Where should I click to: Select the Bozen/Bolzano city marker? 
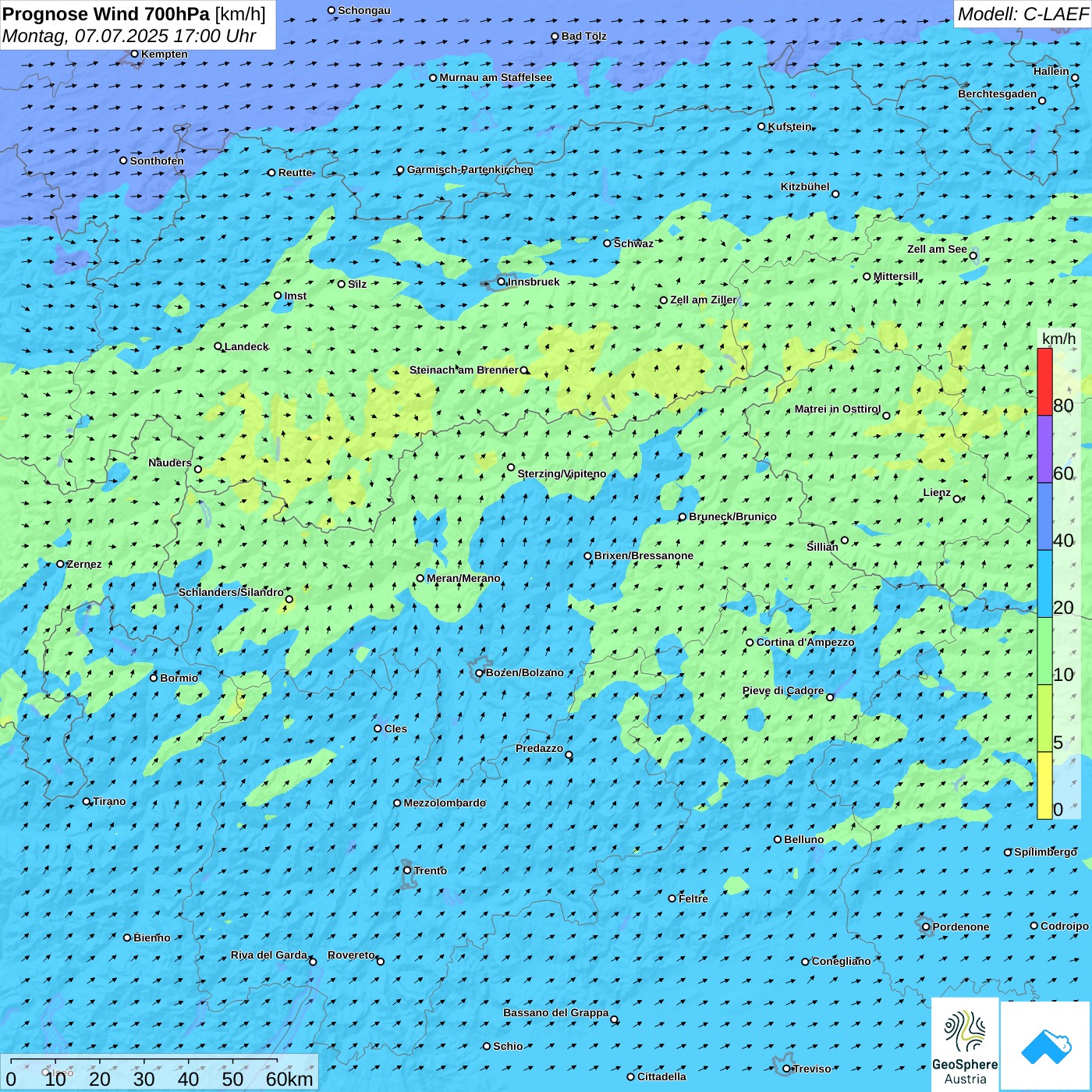(480, 673)
